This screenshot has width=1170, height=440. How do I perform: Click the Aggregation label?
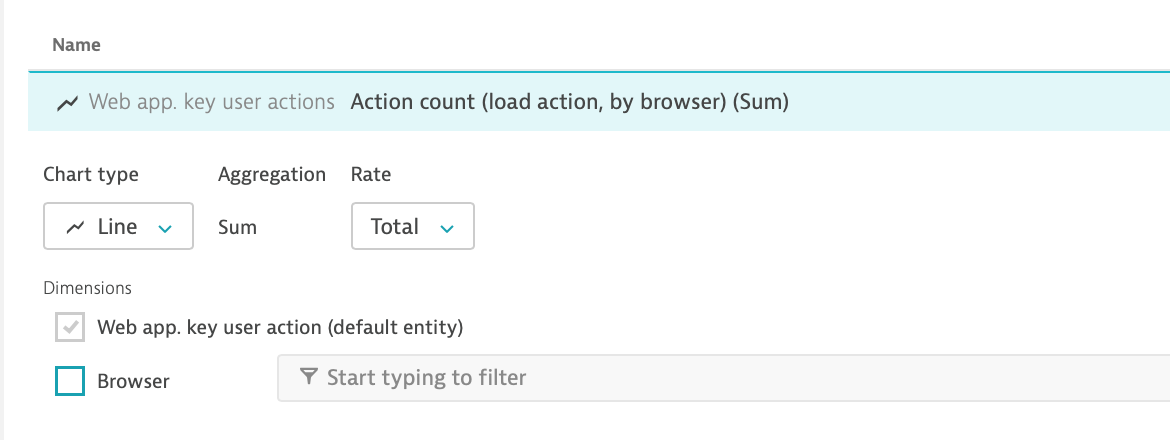coord(272,174)
